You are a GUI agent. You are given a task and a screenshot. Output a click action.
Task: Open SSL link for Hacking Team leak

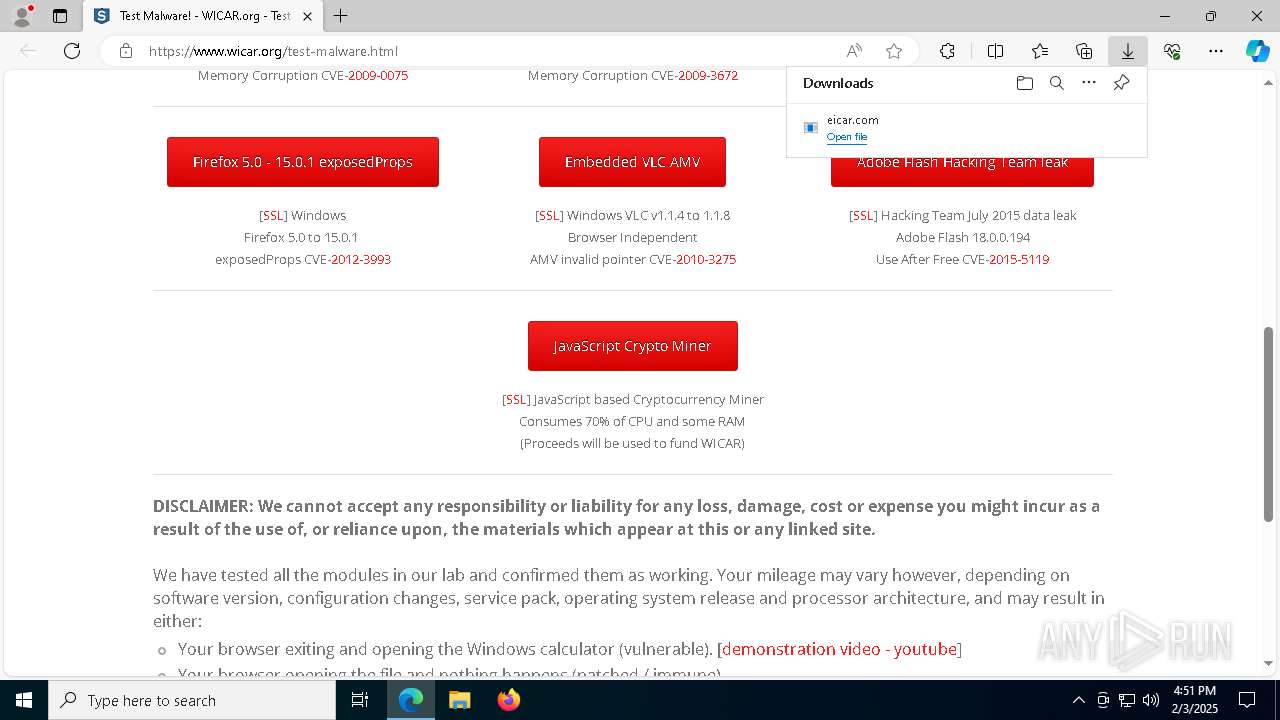pyautogui.click(x=863, y=215)
